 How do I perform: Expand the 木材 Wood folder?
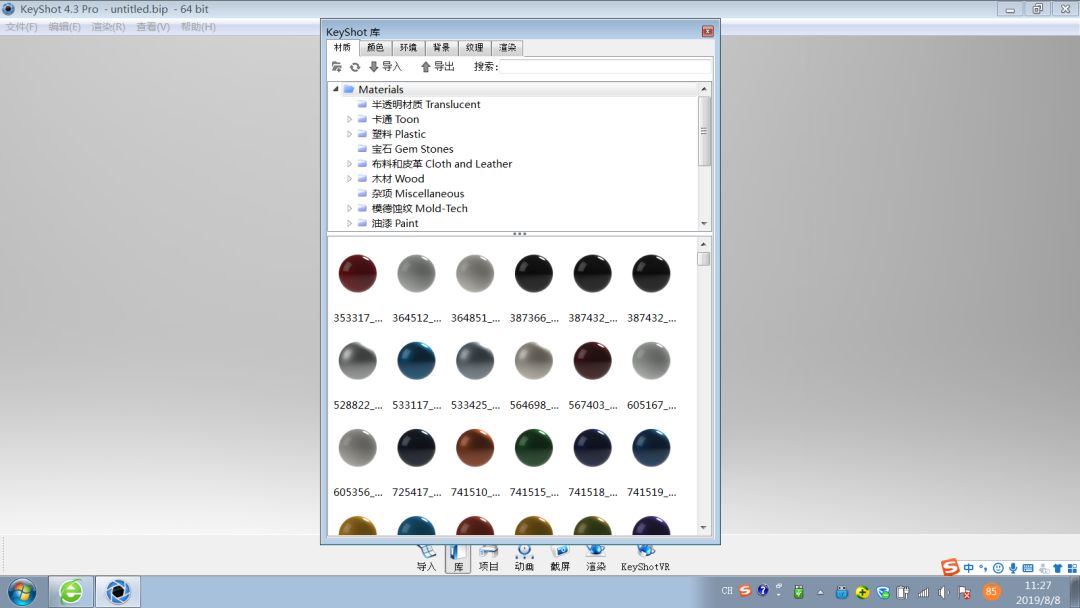pyautogui.click(x=349, y=178)
